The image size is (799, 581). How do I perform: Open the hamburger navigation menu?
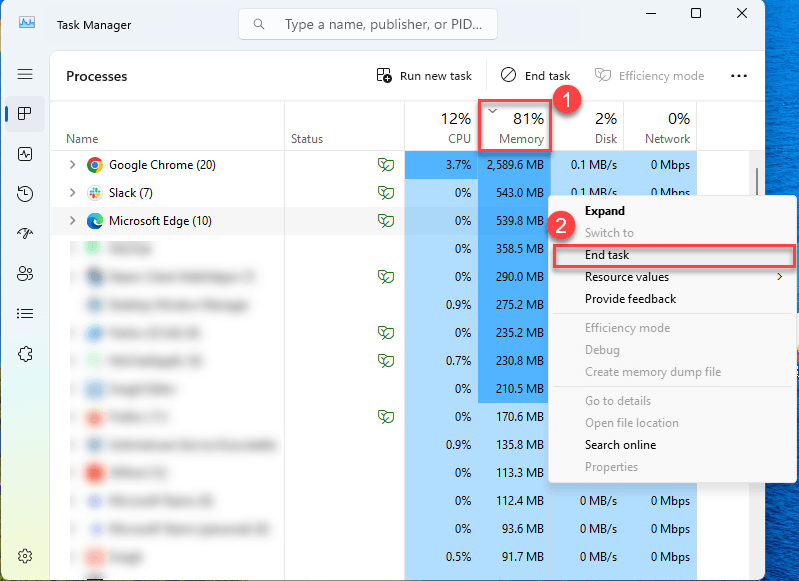click(x=25, y=75)
